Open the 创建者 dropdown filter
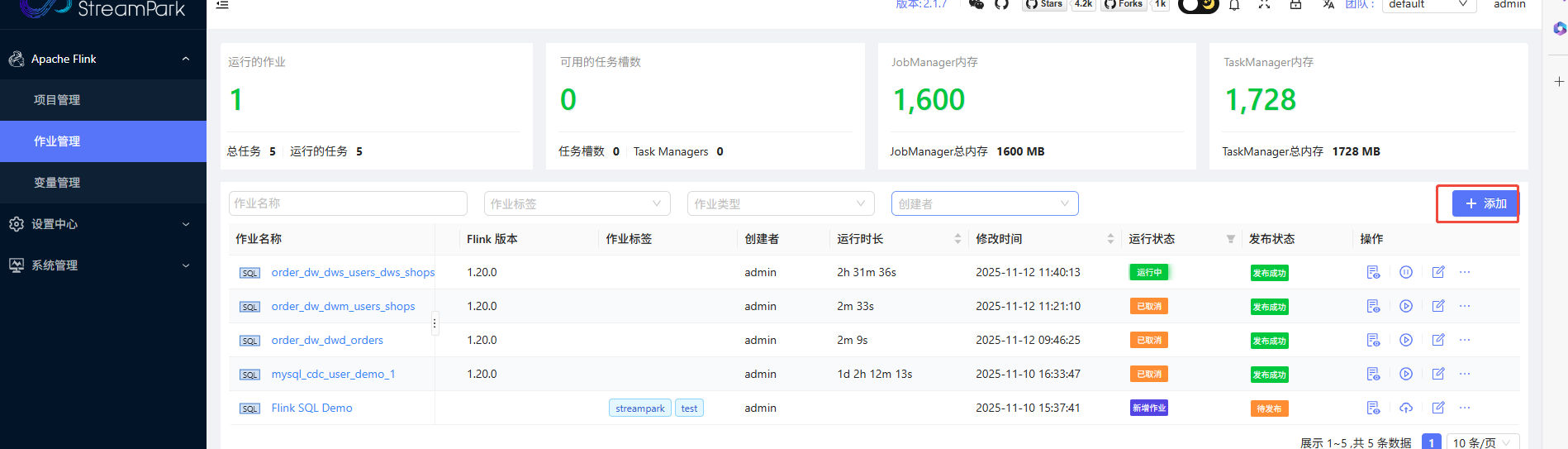 coord(985,203)
